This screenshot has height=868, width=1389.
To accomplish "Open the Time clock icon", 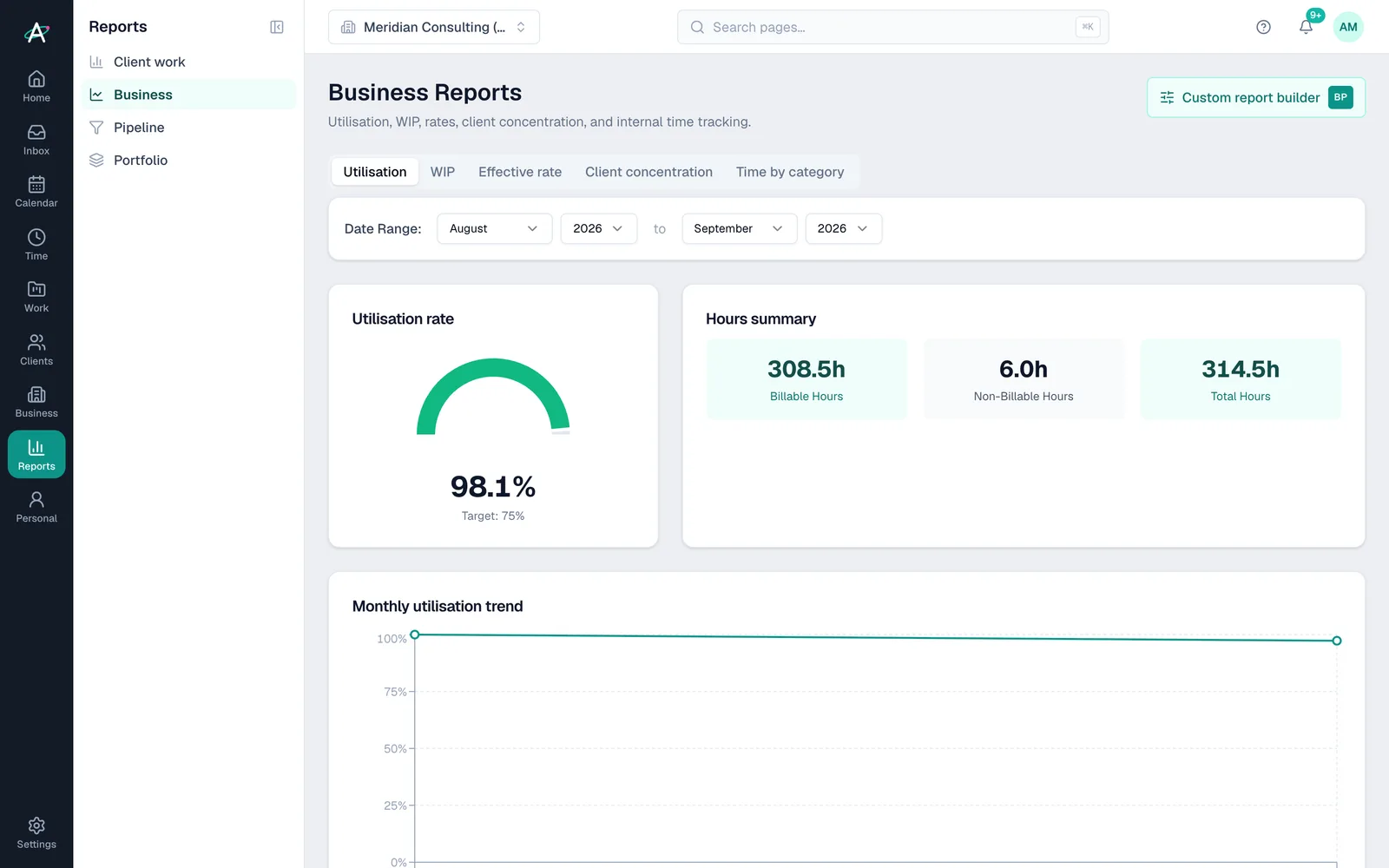I will [36, 245].
